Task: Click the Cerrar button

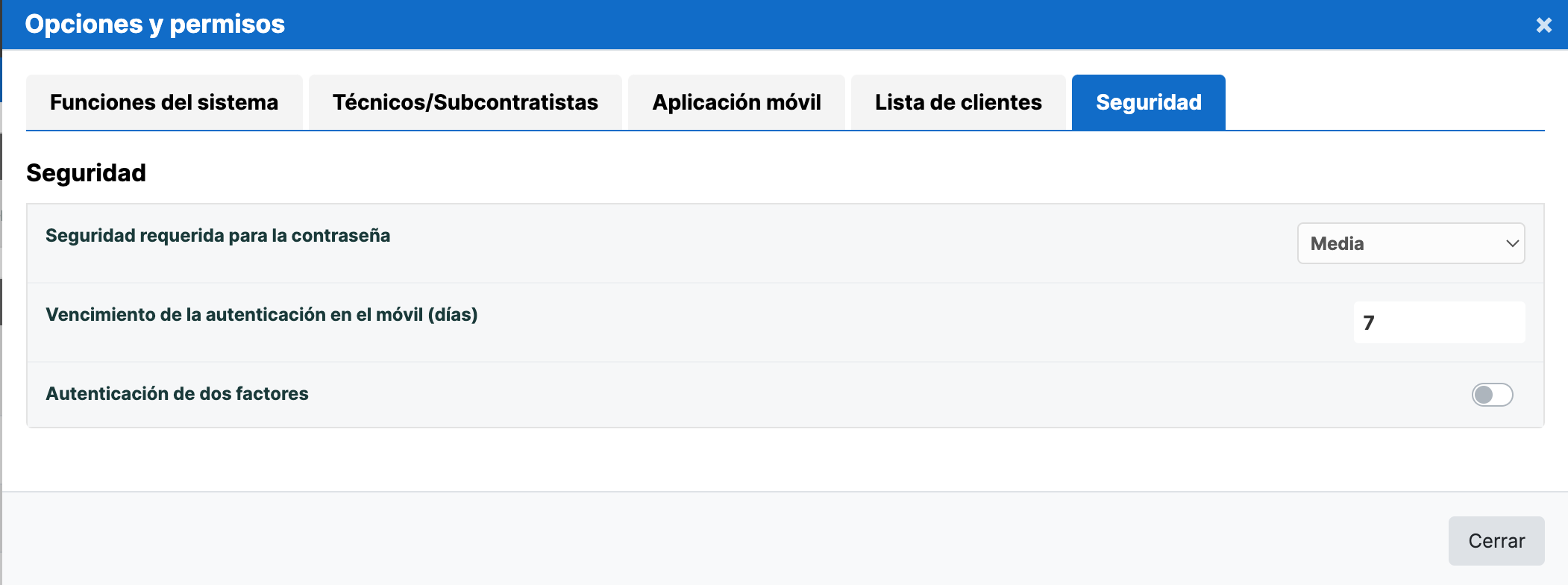Action: pyautogui.click(x=1496, y=541)
